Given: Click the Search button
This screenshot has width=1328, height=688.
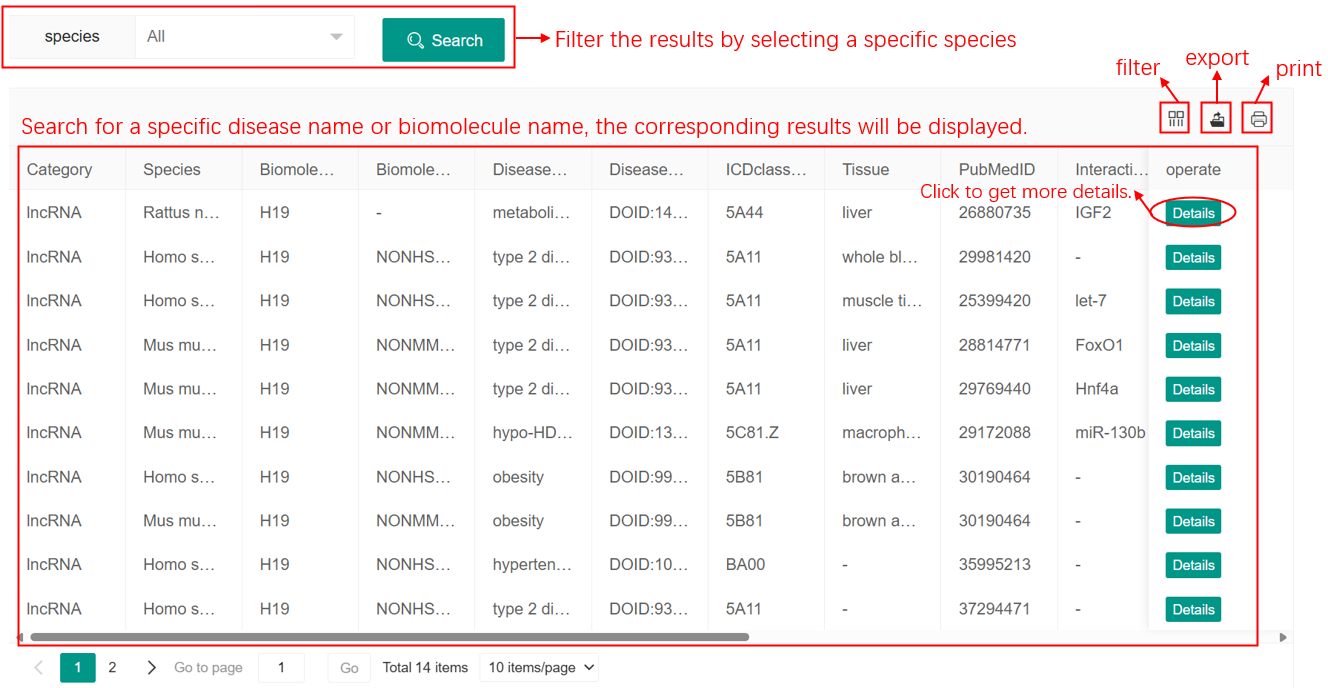Looking at the screenshot, I should [x=443, y=40].
